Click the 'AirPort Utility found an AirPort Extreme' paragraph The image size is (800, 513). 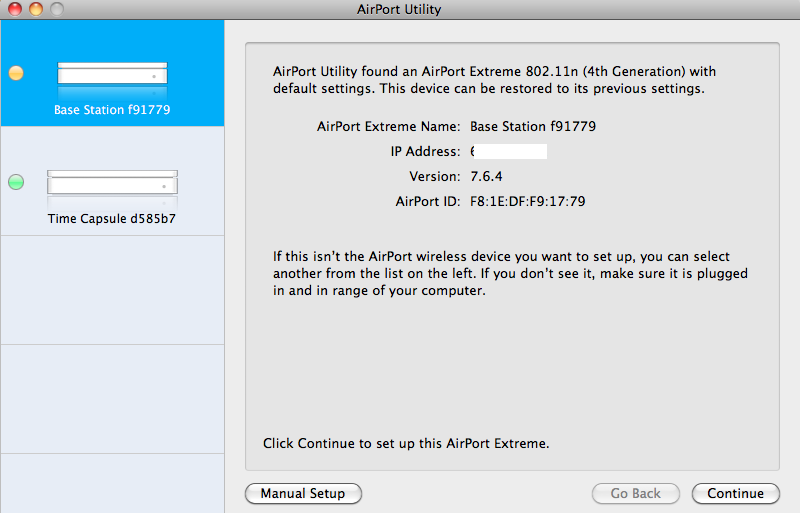click(494, 80)
